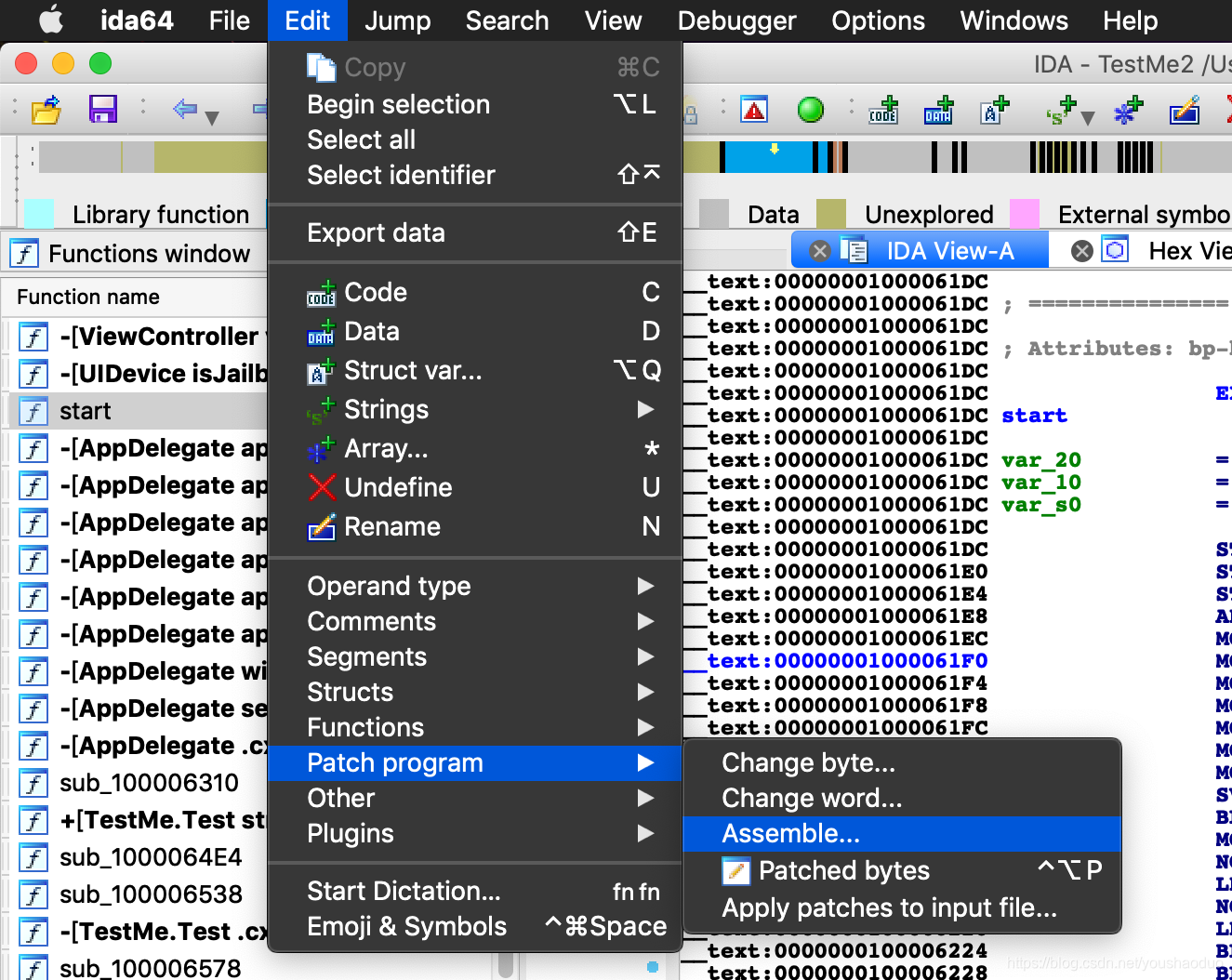
Task: Click the Library function cyan legend swatch
Action: (38, 214)
